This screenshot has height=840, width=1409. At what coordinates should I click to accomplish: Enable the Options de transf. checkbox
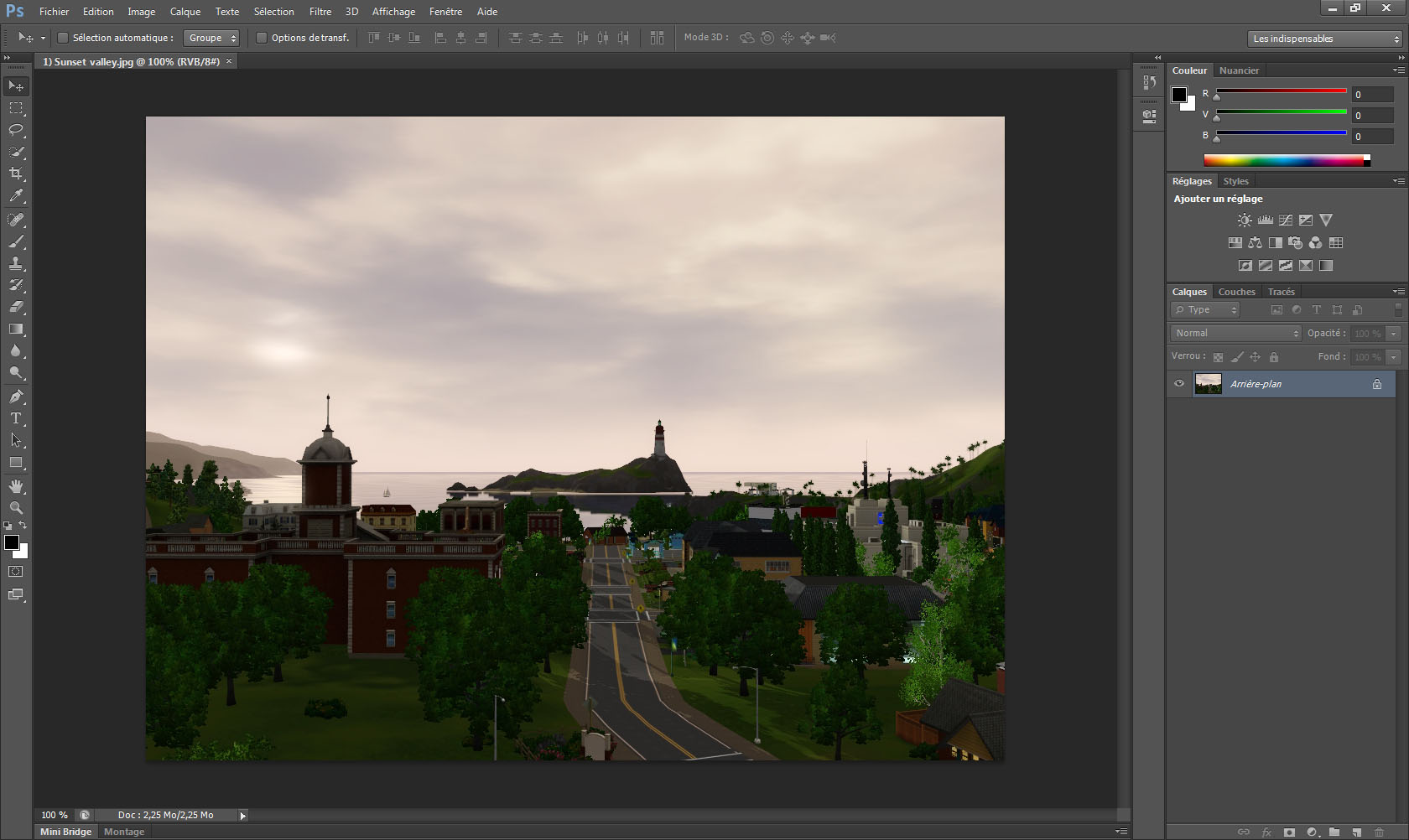261,38
